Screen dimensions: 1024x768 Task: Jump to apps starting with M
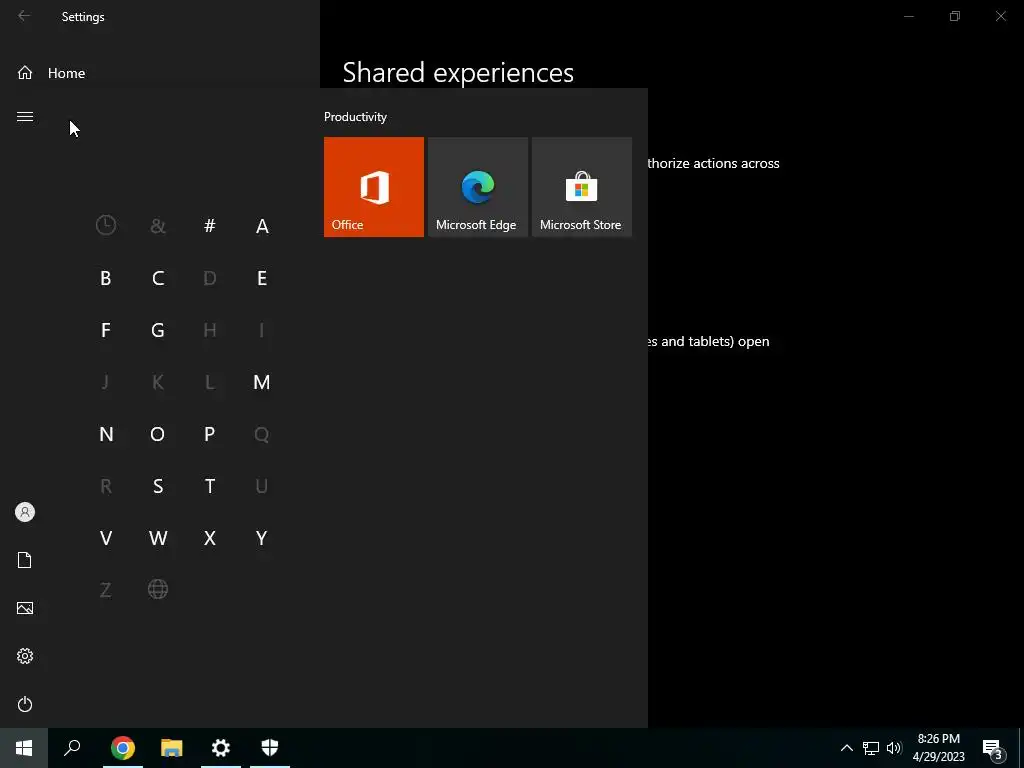tap(262, 382)
